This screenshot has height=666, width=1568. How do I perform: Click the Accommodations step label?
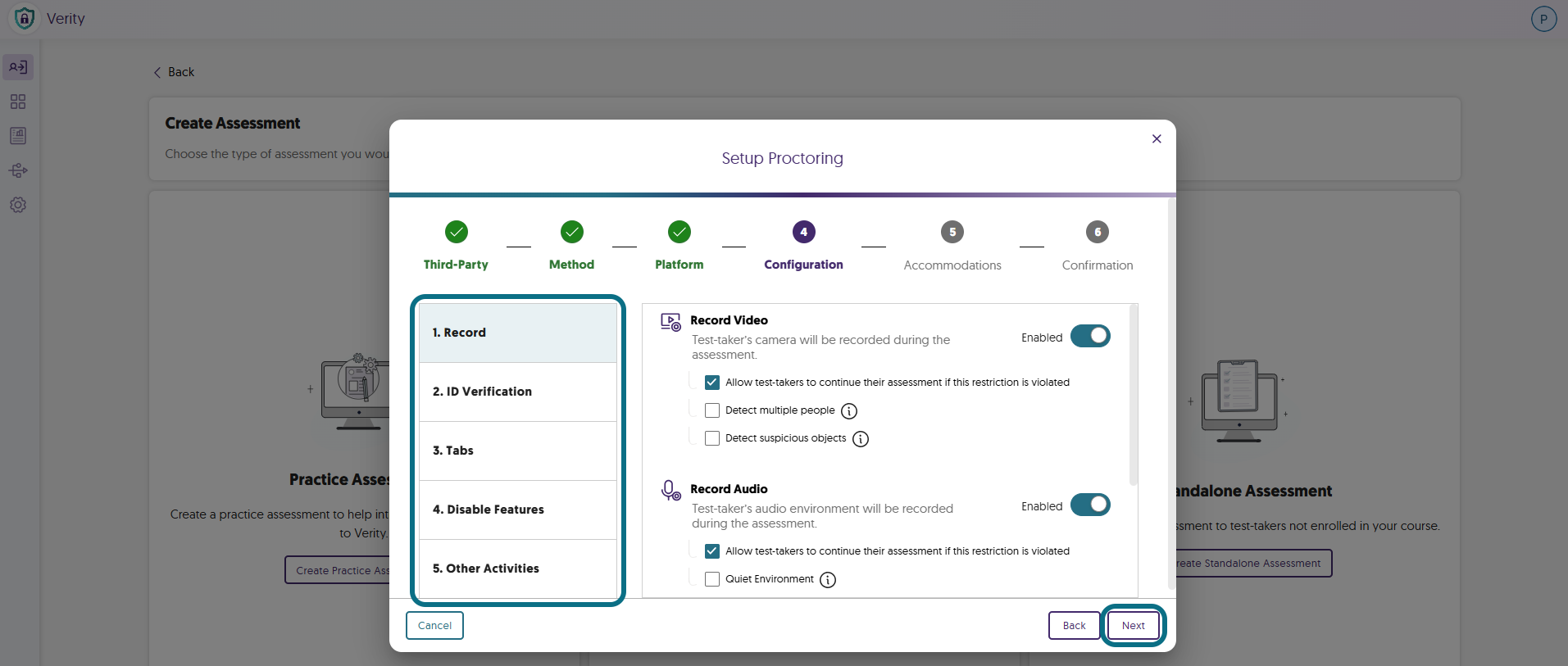tap(952, 265)
